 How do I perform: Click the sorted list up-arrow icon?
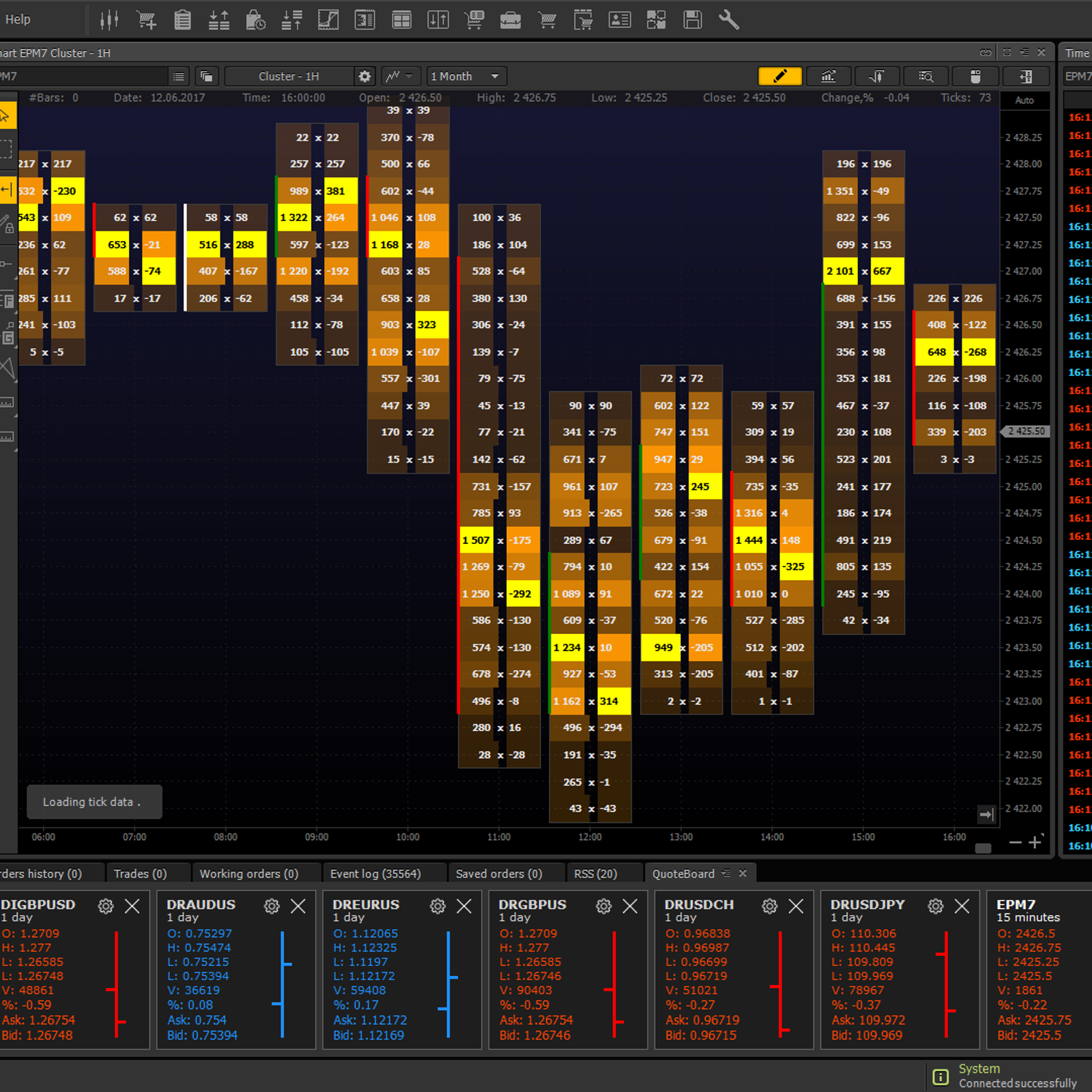(x=292, y=20)
